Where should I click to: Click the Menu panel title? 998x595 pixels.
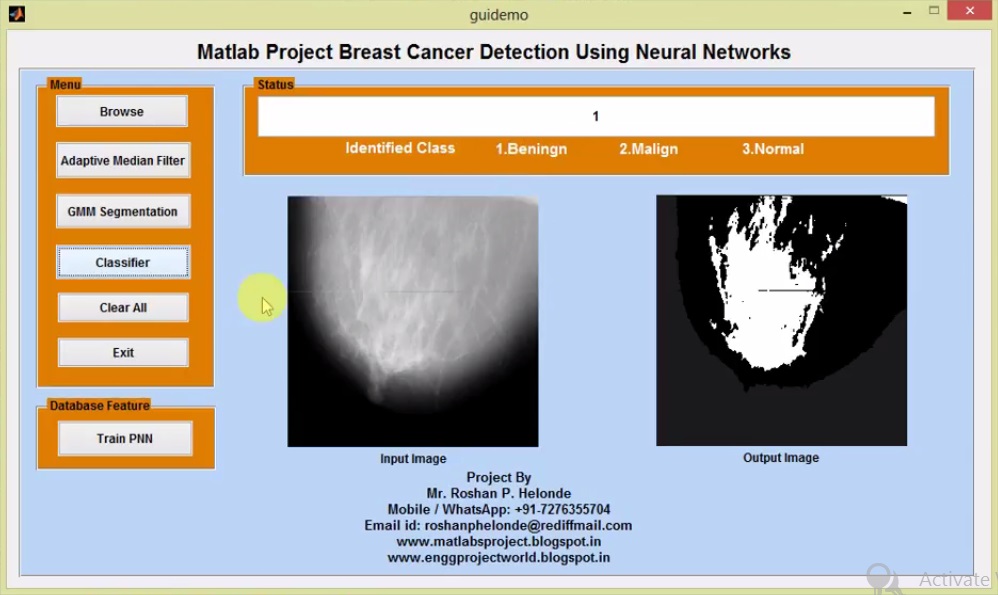pos(64,84)
